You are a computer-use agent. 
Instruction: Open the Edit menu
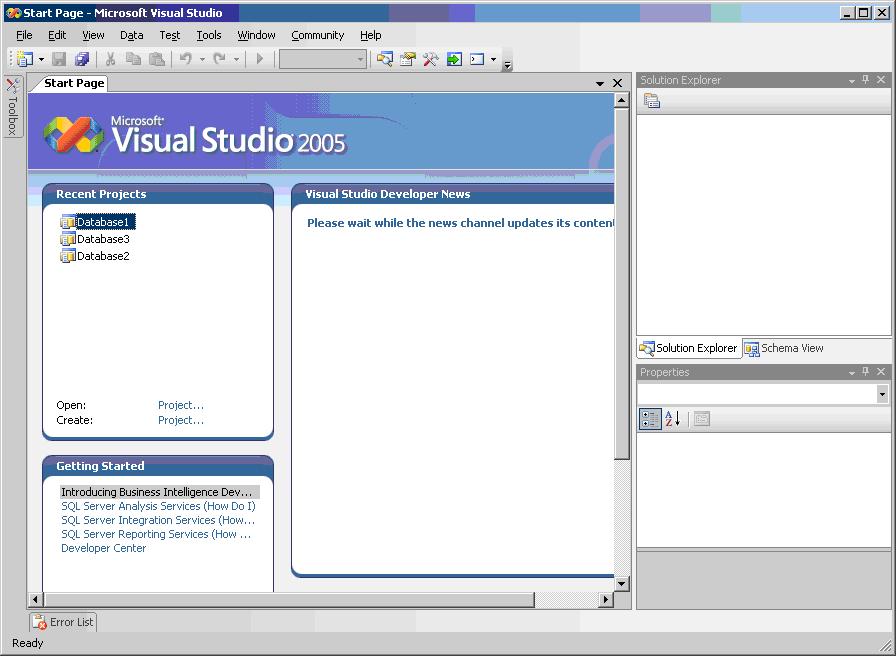[57, 35]
